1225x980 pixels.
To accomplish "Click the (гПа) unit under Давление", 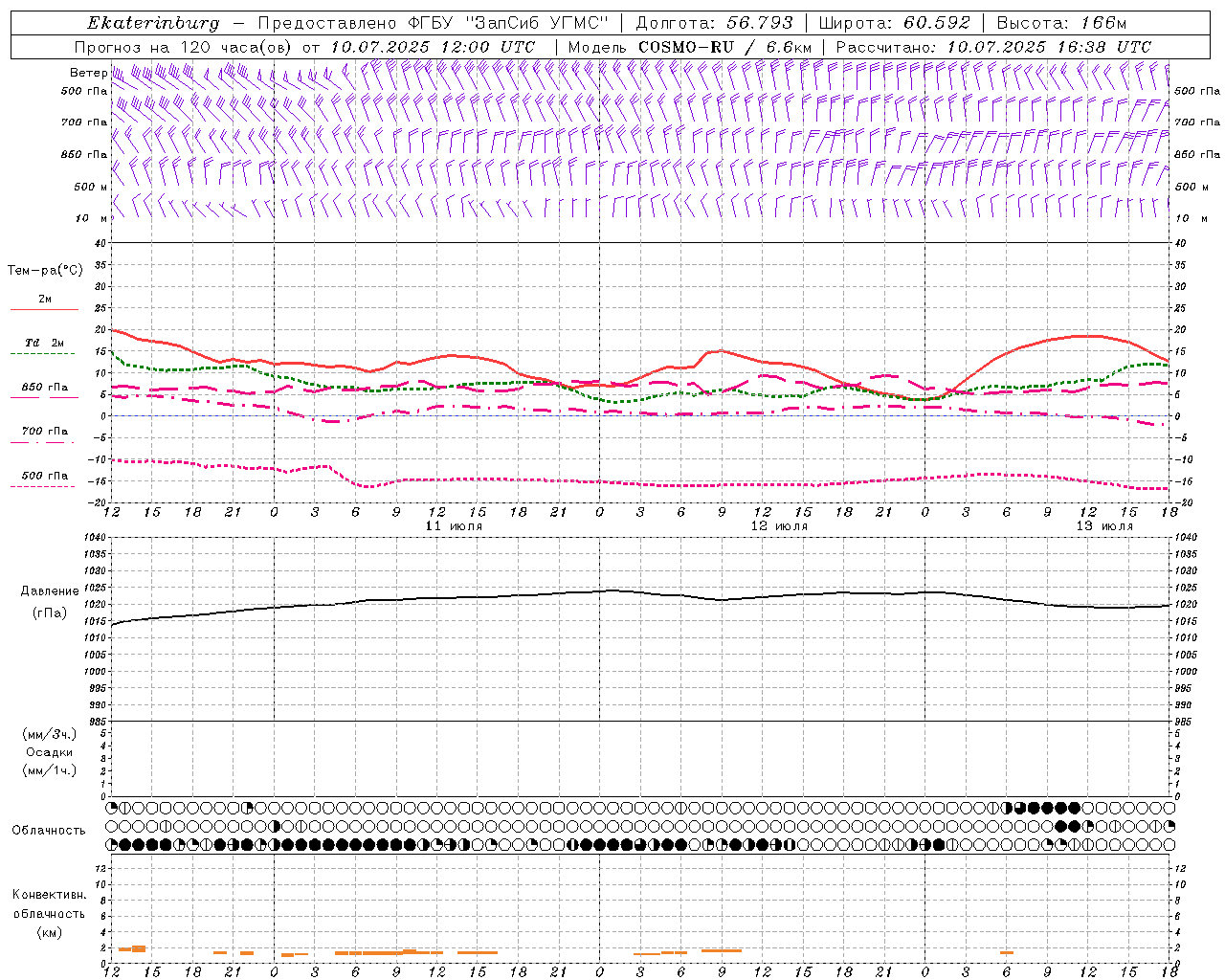I will coord(50,613).
